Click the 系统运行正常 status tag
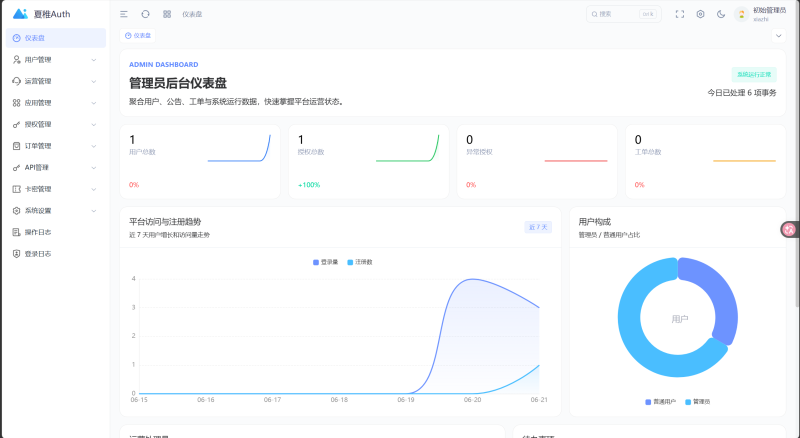This screenshot has width=800, height=438. click(x=754, y=75)
